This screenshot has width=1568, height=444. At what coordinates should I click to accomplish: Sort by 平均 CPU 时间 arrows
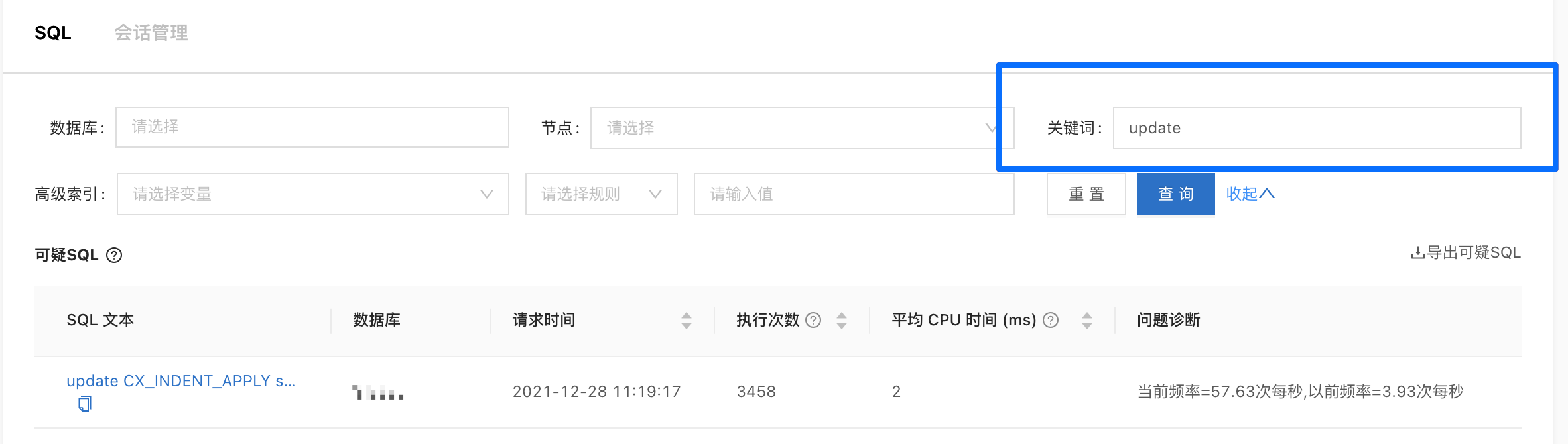pyautogui.click(x=1087, y=321)
